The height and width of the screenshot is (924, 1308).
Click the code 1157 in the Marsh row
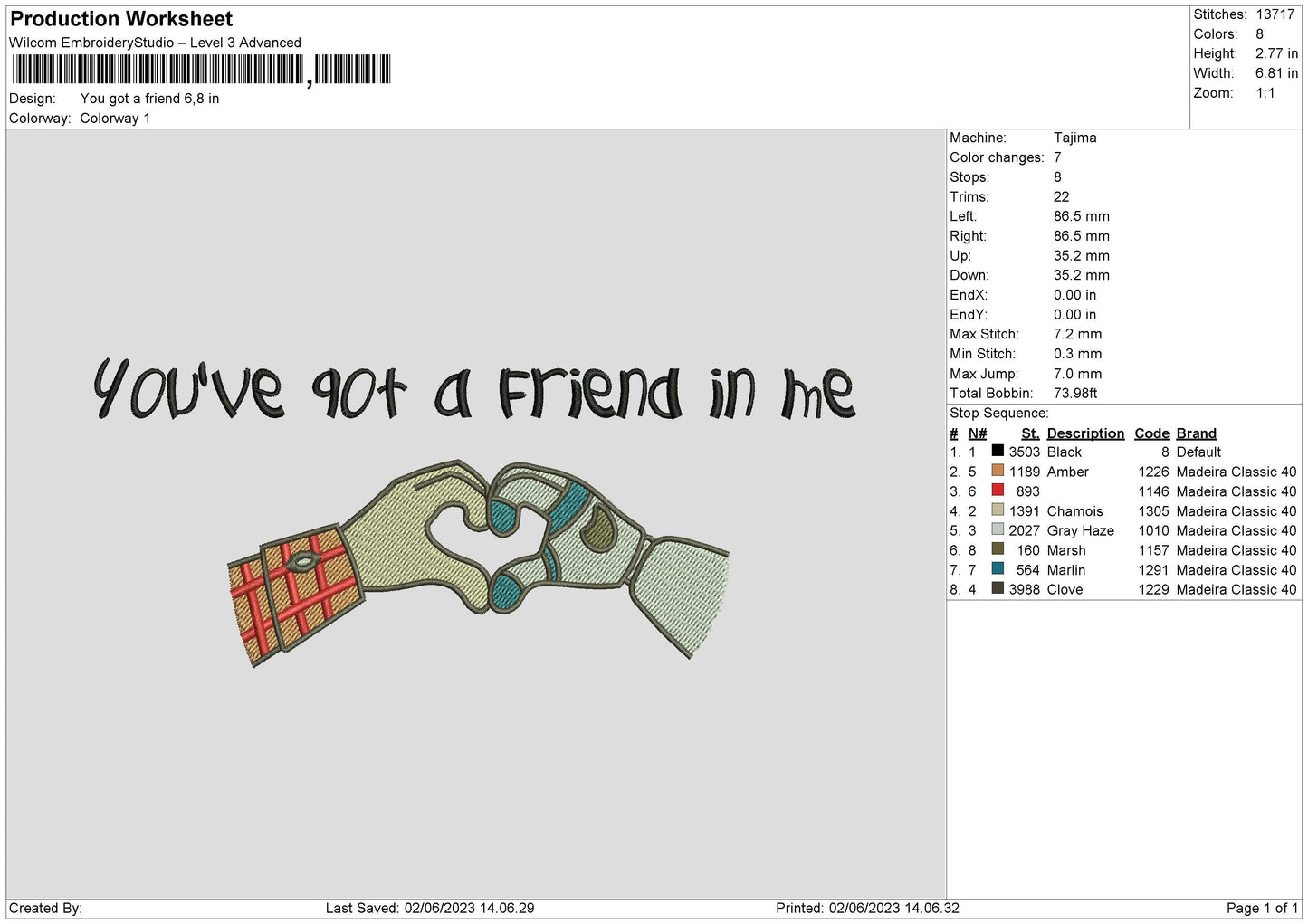click(x=1153, y=550)
